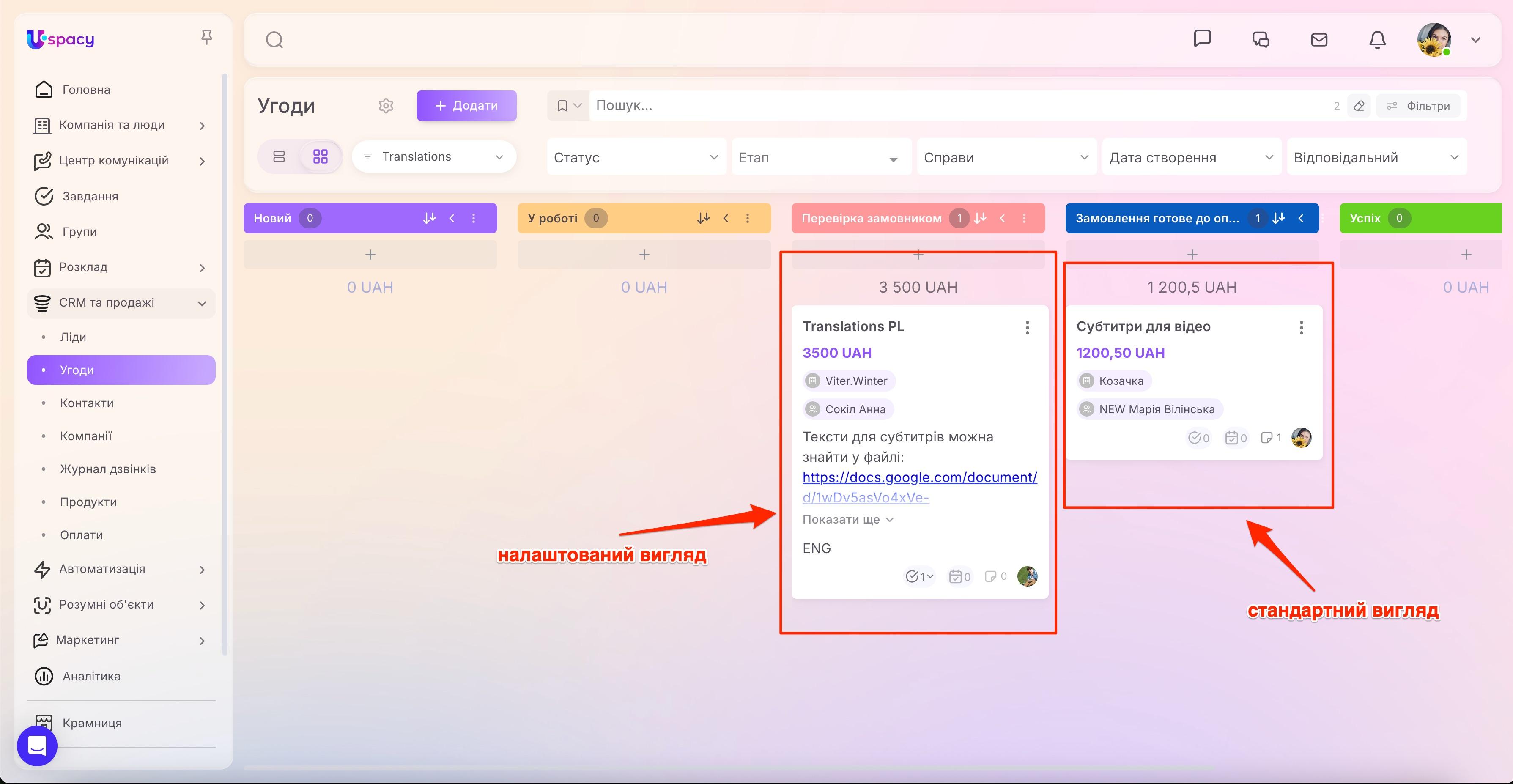Open the Translations funnel dropdown
1513x784 pixels.
pos(433,157)
